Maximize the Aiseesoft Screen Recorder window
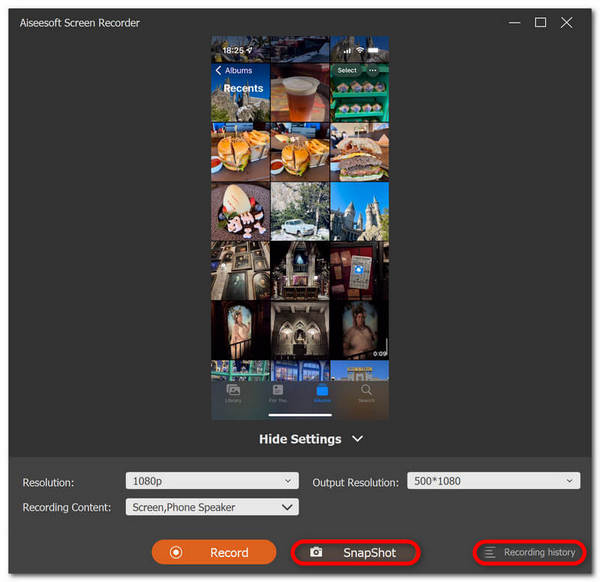The image size is (600, 582). [x=540, y=23]
